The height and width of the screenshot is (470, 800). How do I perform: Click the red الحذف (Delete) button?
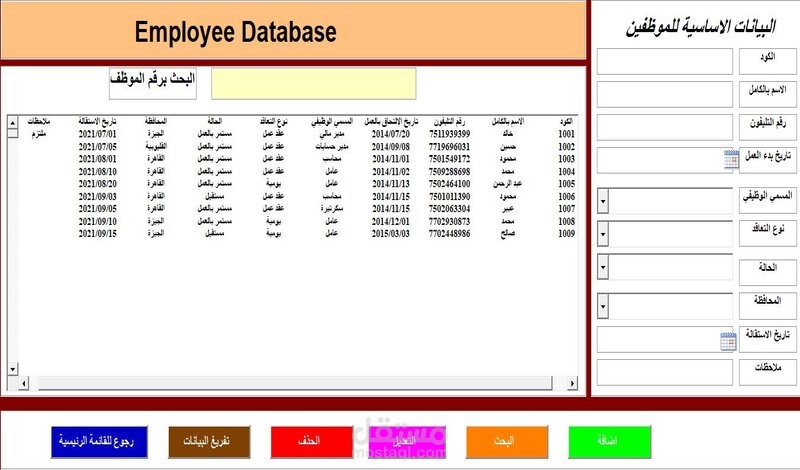[x=312, y=442]
